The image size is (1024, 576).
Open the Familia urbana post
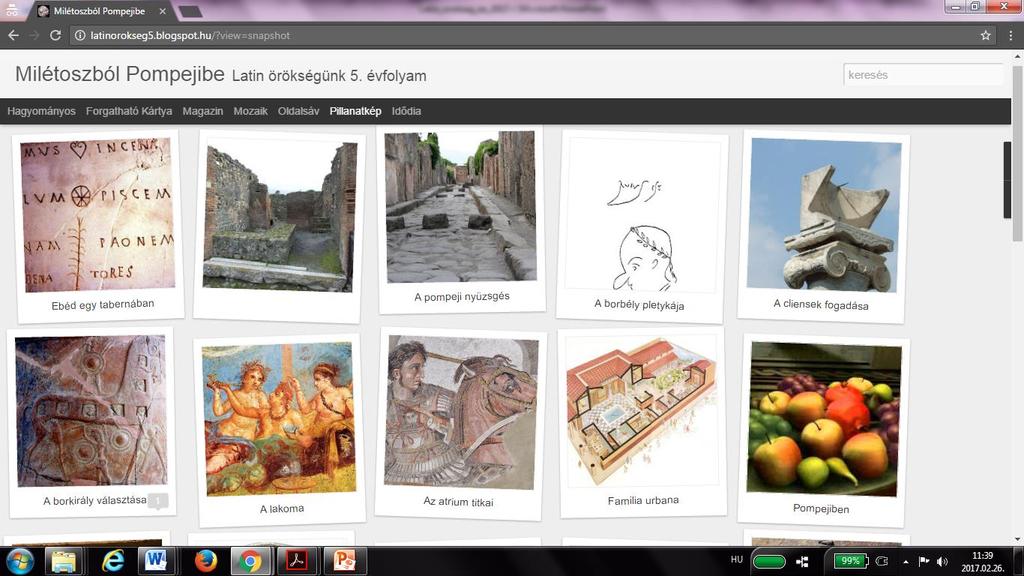643,422
